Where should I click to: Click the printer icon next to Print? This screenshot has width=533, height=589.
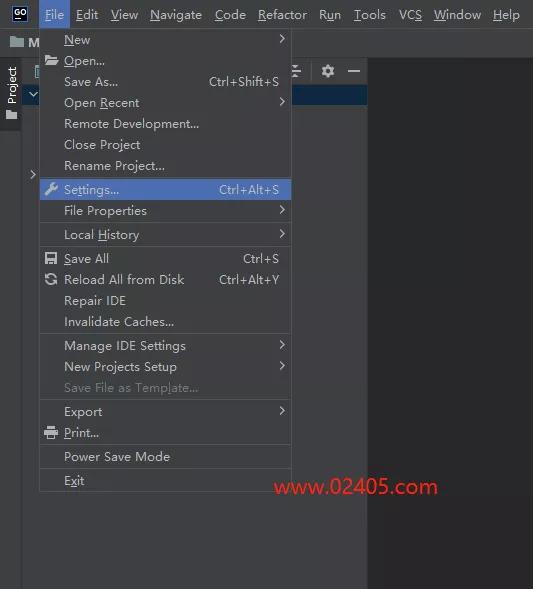(x=51, y=433)
